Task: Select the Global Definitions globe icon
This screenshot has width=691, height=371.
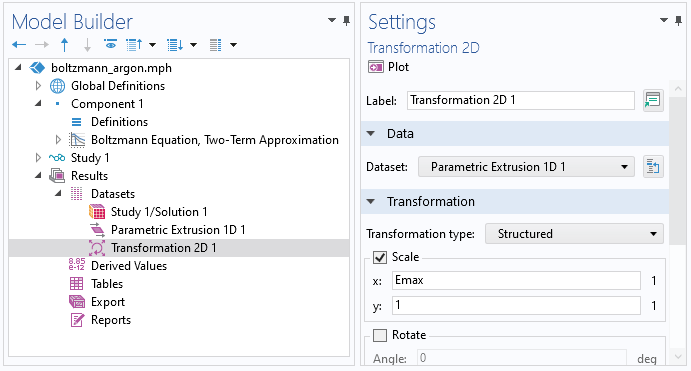Action: click(x=57, y=86)
